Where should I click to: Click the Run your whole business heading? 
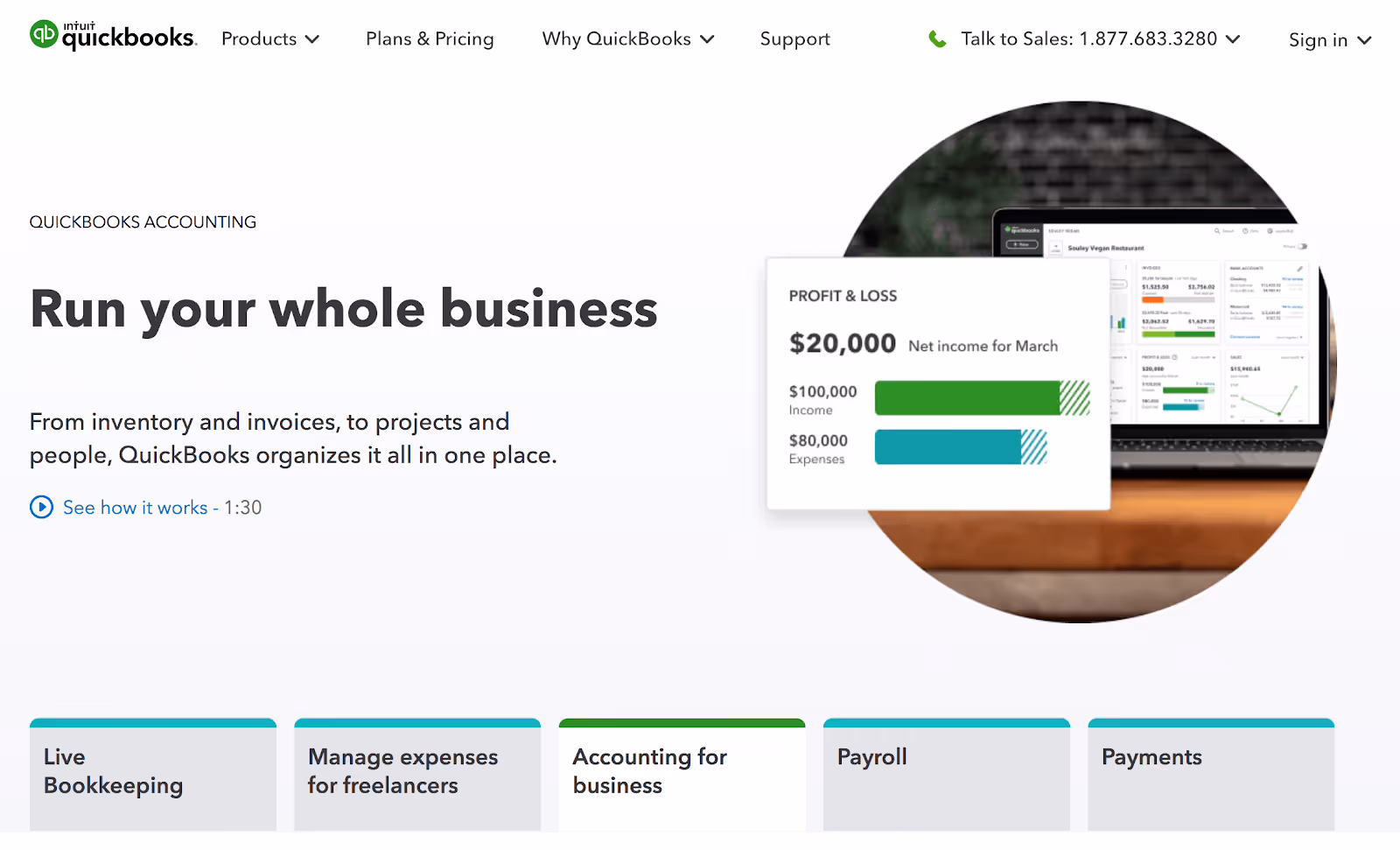point(344,310)
